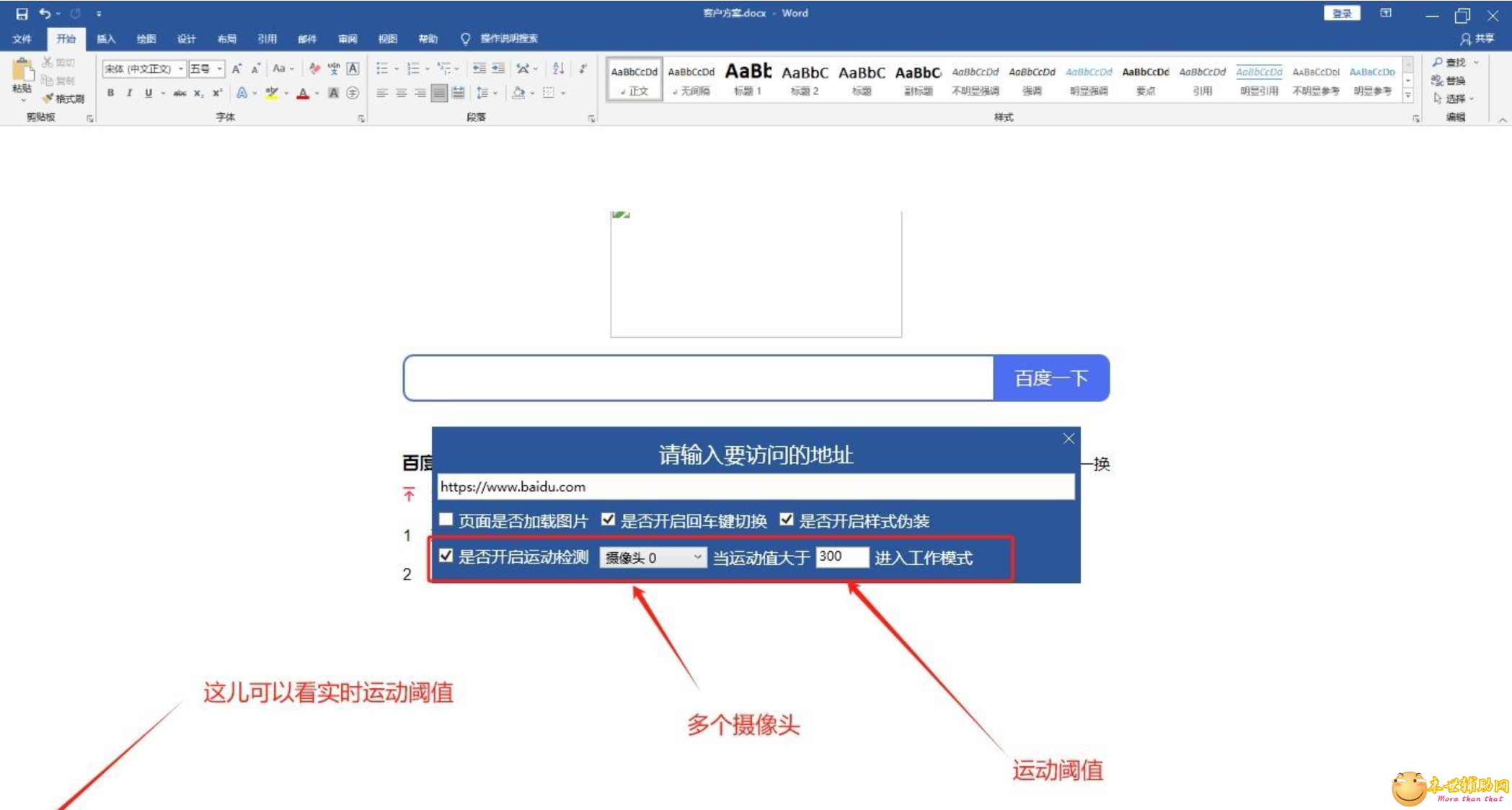Sort the selected text with the A-Z icon
Screen dimensions: 1512x810
click(558, 69)
